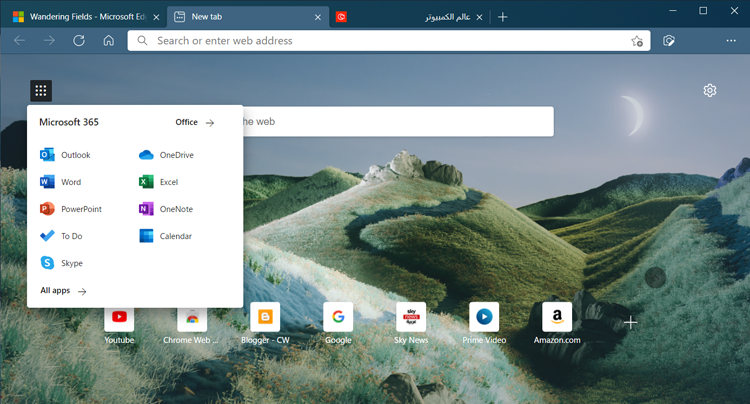750x404 pixels.
Task: Click the address bar field
Action: [388, 41]
